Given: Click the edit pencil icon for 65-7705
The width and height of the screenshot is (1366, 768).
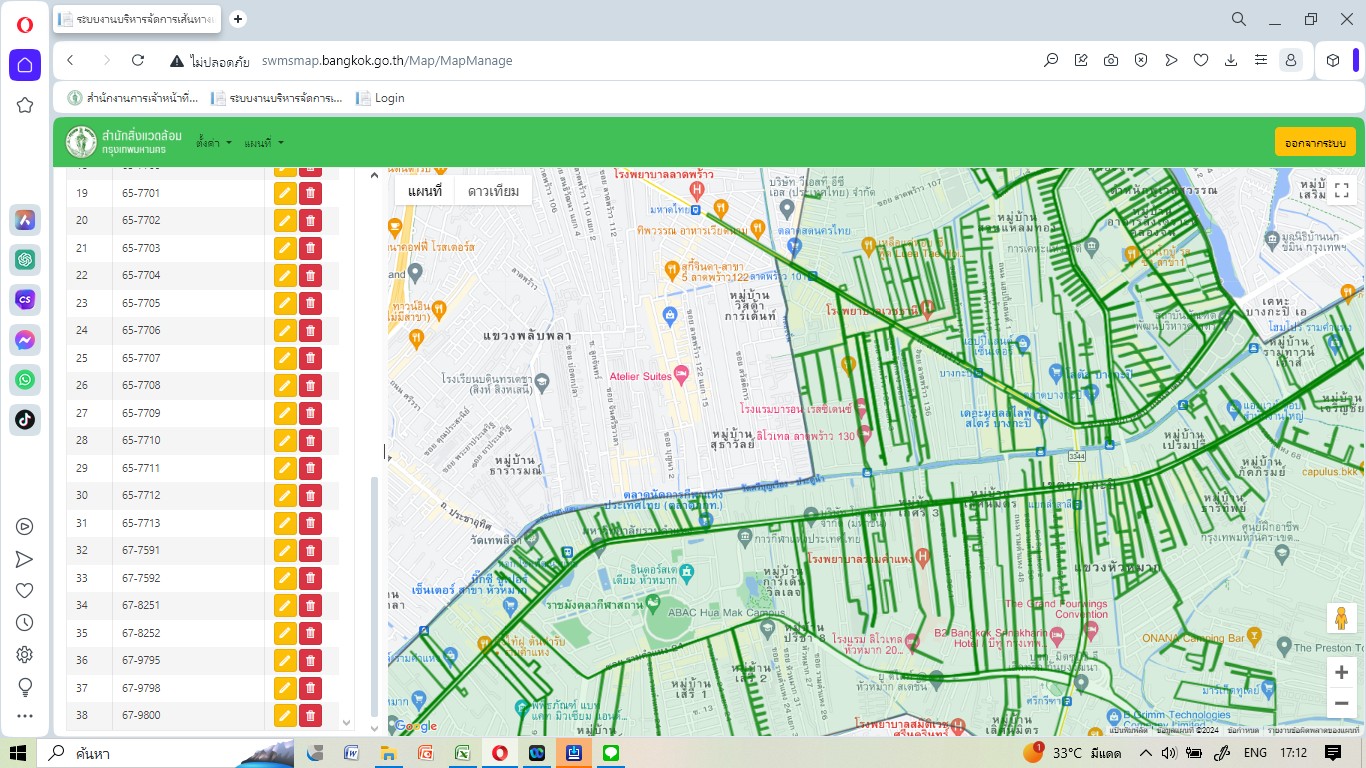Looking at the screenshot, I should click(284, 303).
